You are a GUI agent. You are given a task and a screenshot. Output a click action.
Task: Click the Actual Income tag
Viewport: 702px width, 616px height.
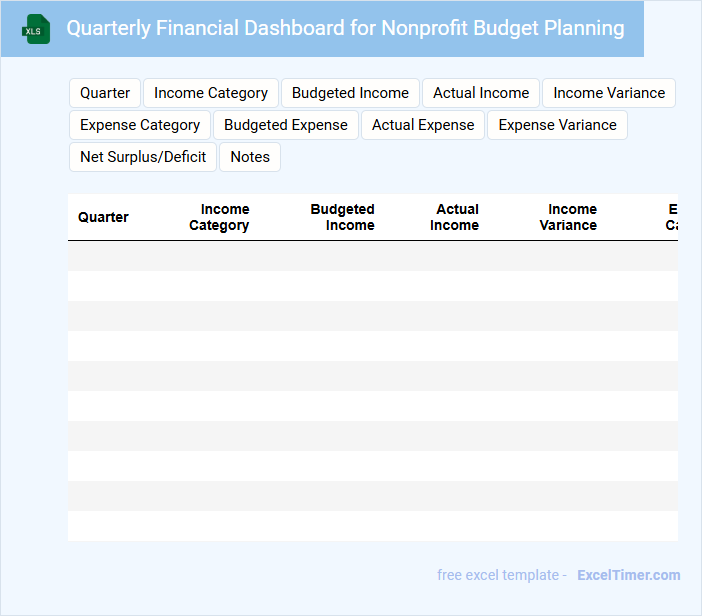[x=481, y=93]
